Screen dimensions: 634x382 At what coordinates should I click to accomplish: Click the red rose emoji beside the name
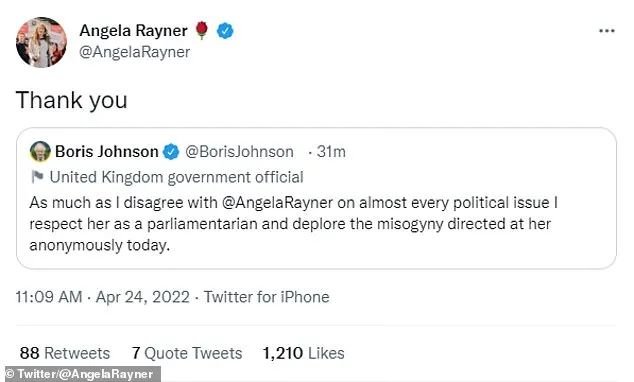202,30
